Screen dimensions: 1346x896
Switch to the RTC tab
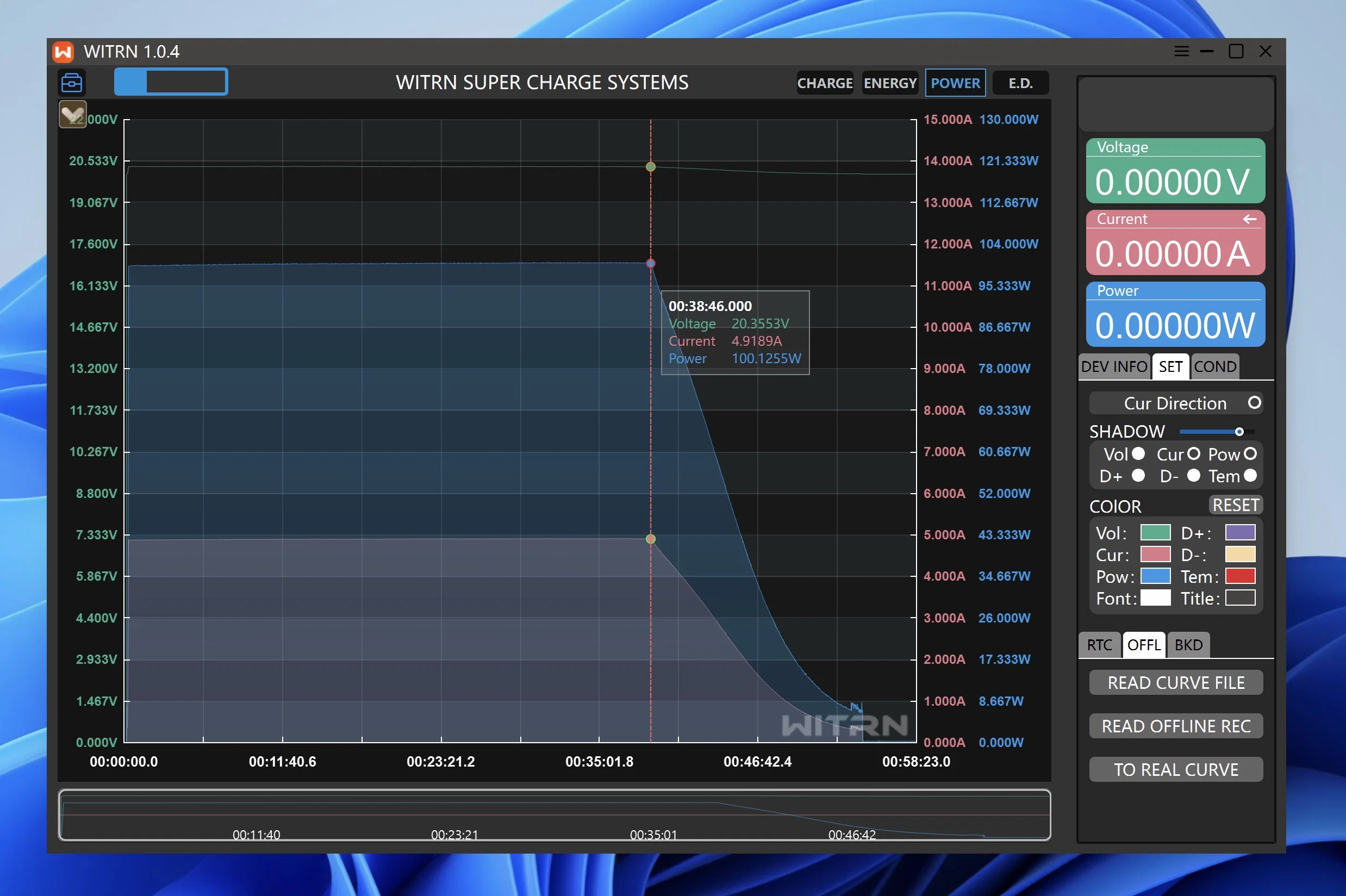point(1099,645)
